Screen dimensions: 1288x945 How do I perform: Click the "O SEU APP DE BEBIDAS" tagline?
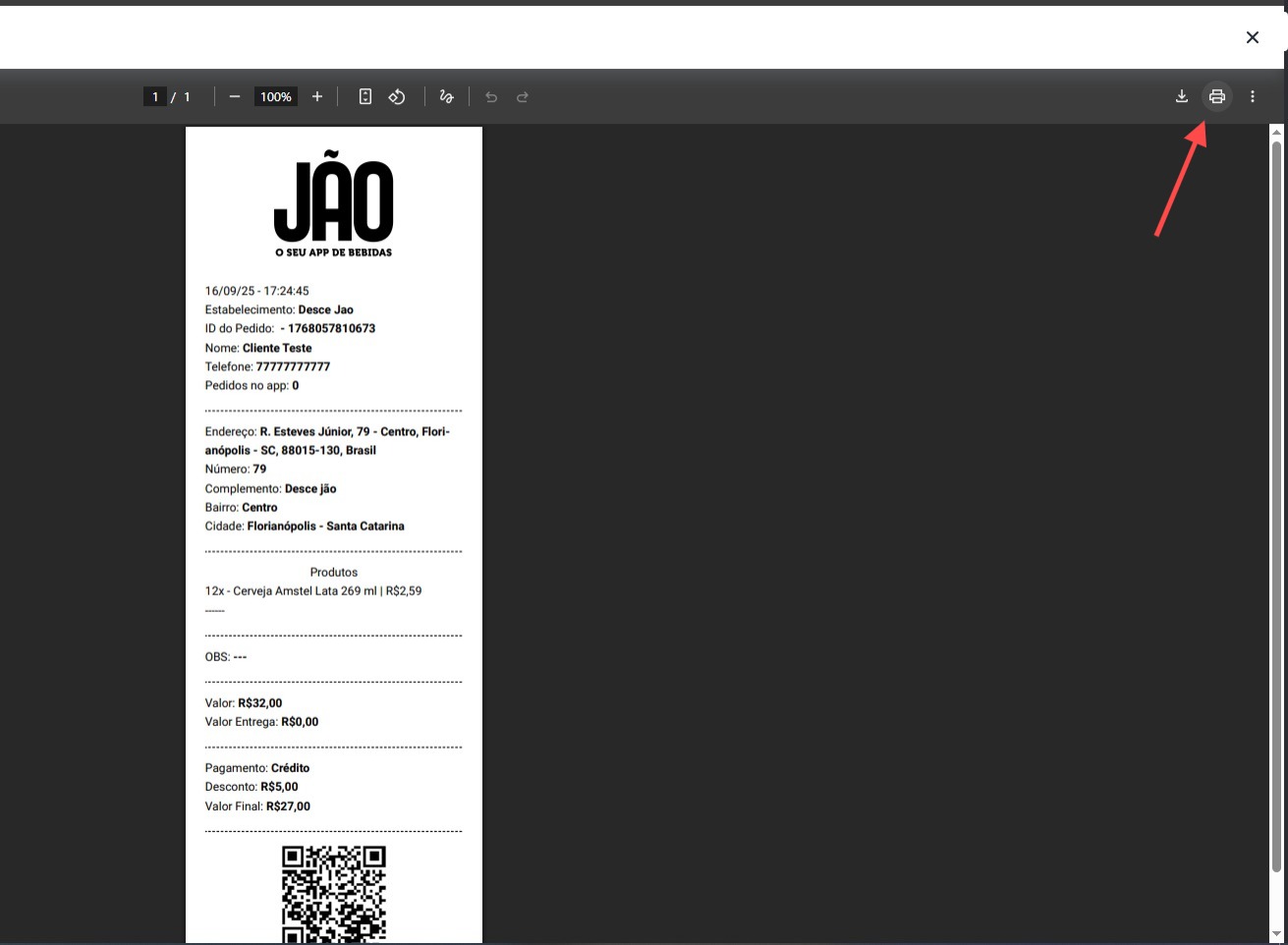[334, 252]
